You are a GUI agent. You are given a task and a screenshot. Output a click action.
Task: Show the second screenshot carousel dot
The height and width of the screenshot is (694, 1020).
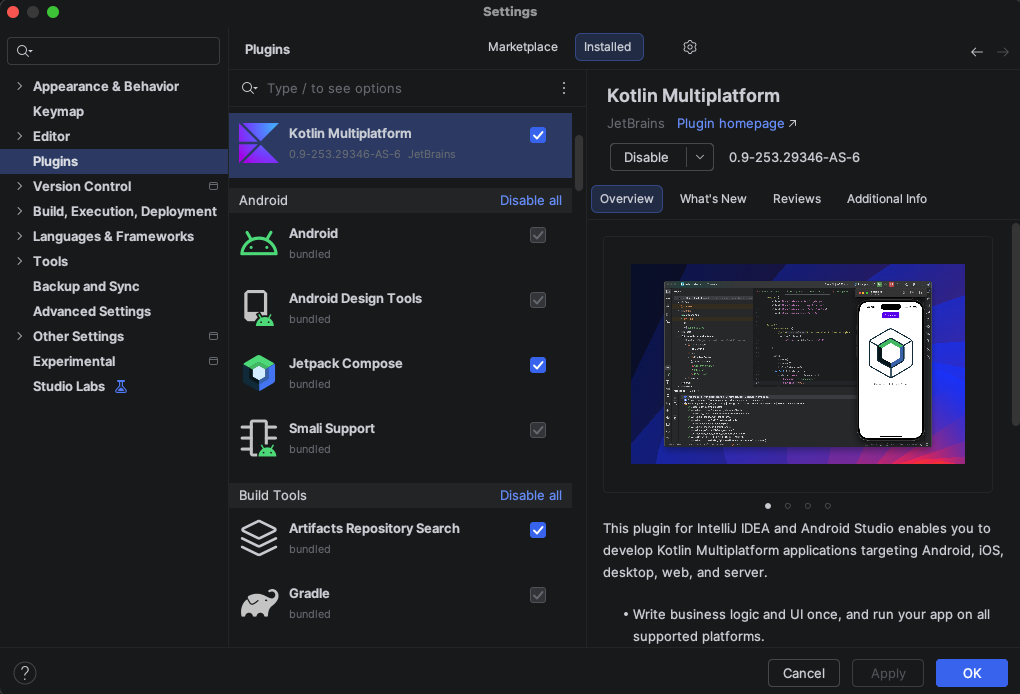[788, 506]
